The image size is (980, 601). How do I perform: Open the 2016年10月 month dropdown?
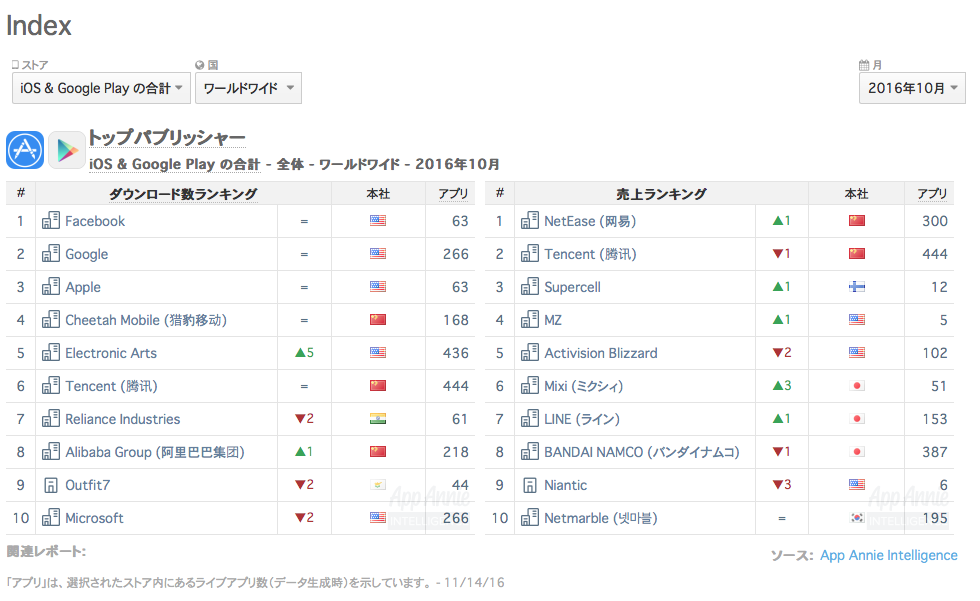click(x=912, y=88)
